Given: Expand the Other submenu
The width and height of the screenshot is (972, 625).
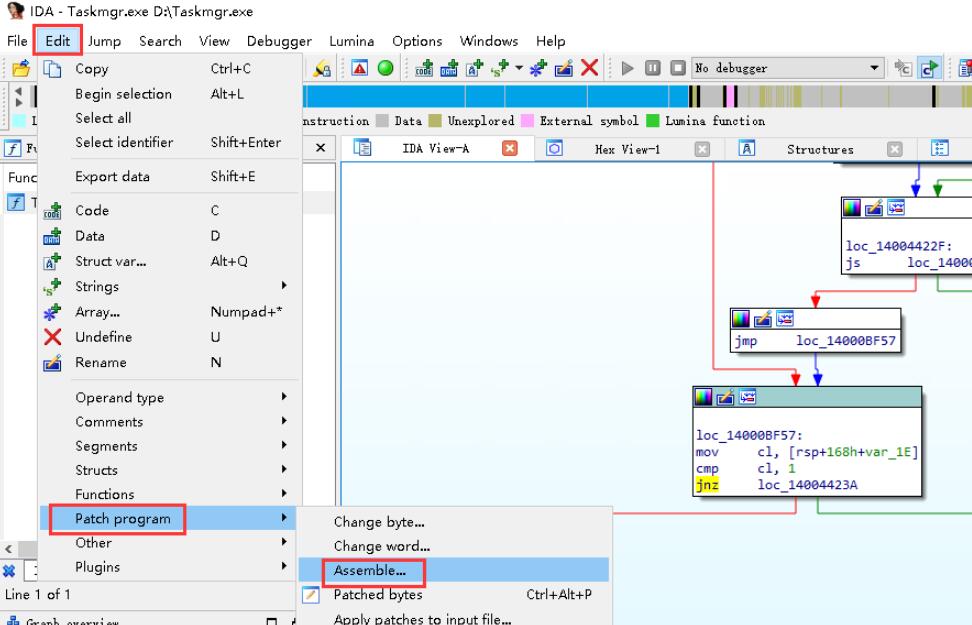Looking at the screenshot, I should tap(284, 542).
